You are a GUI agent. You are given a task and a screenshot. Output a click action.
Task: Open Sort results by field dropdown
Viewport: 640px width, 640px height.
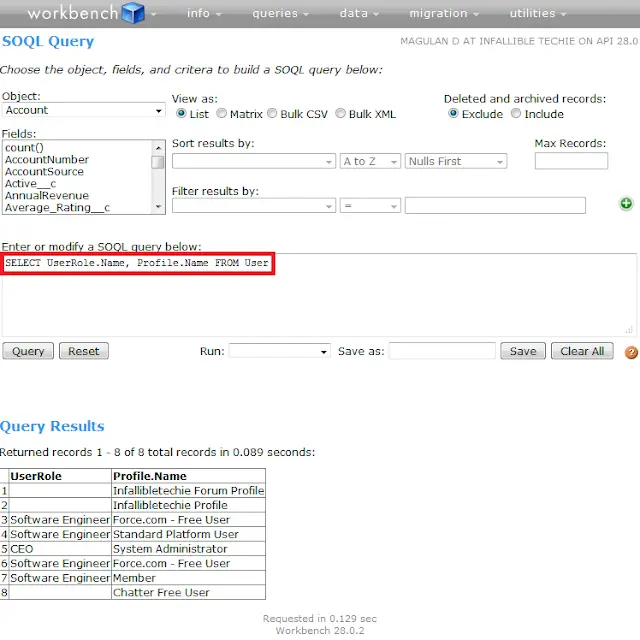[253, 161]
